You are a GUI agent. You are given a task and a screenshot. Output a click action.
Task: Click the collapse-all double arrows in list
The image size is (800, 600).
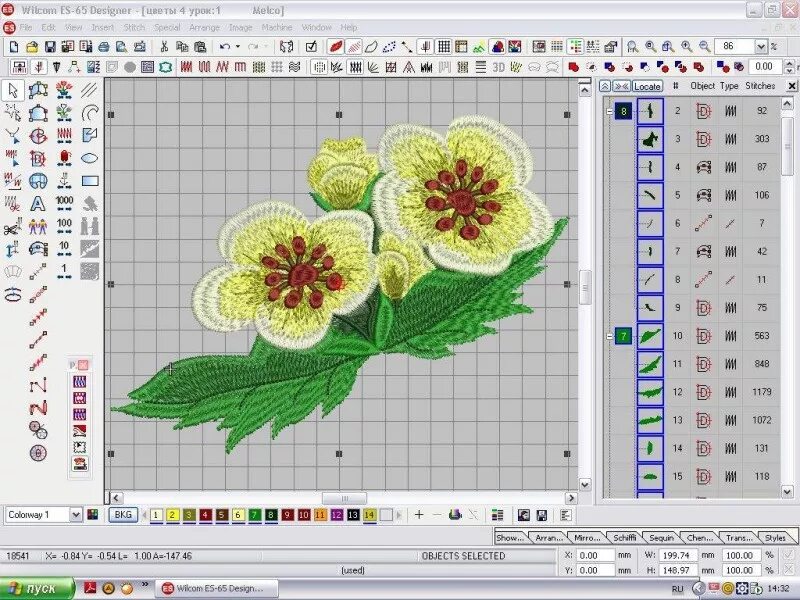pos(621,86)
